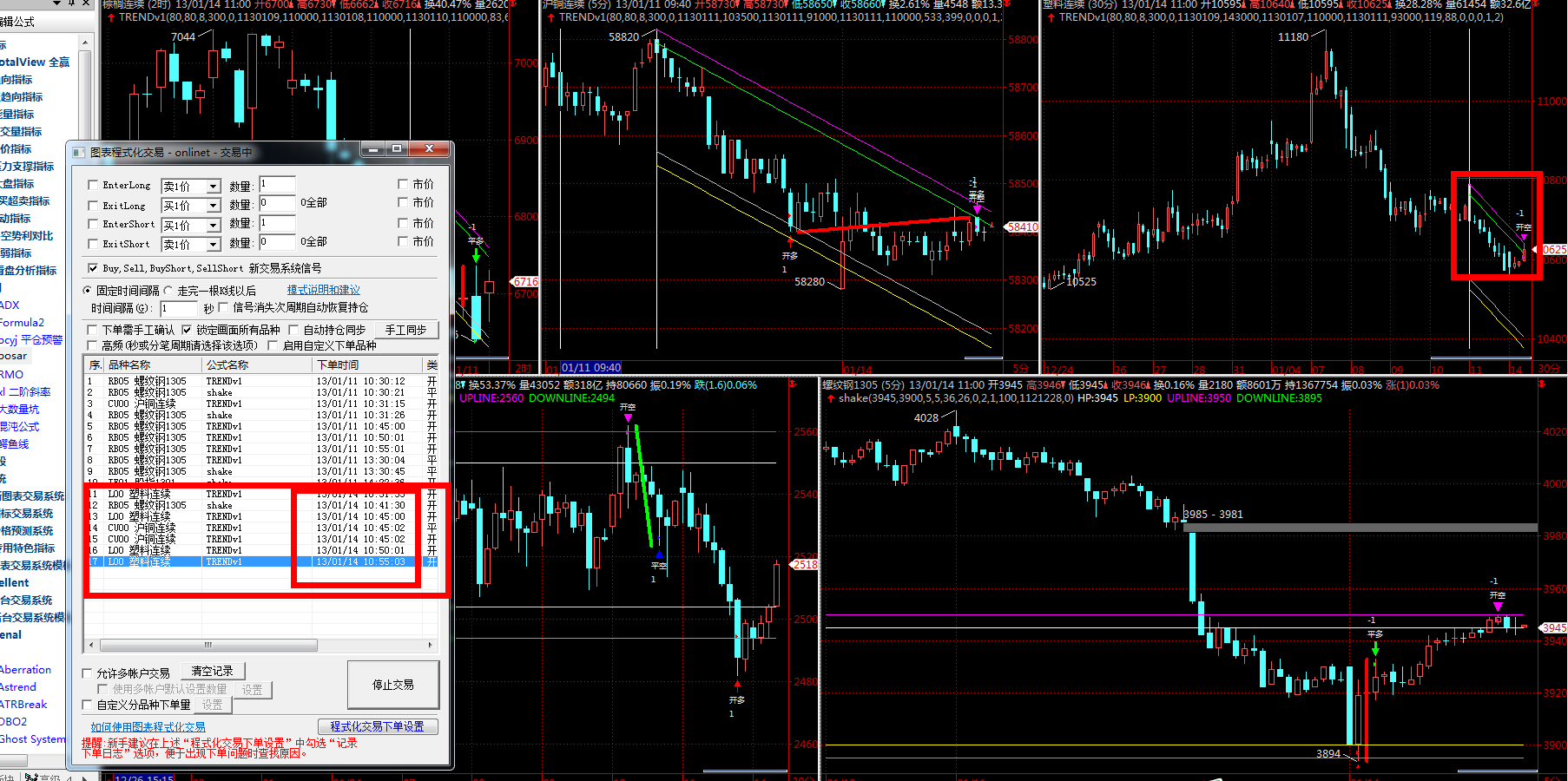Viewport: 1568px width, 781px height.
Task: Open EnterLong price type dropdown
Action: click(x=213, y=187)
